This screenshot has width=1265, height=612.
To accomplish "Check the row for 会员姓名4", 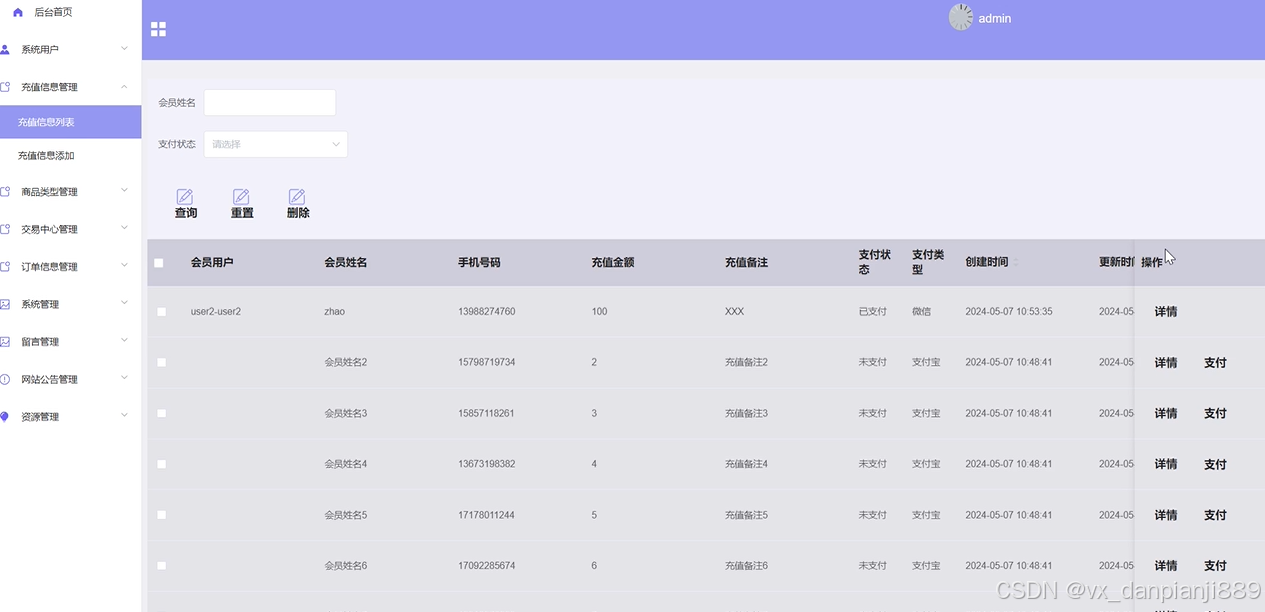I will [x=162, y=464].
